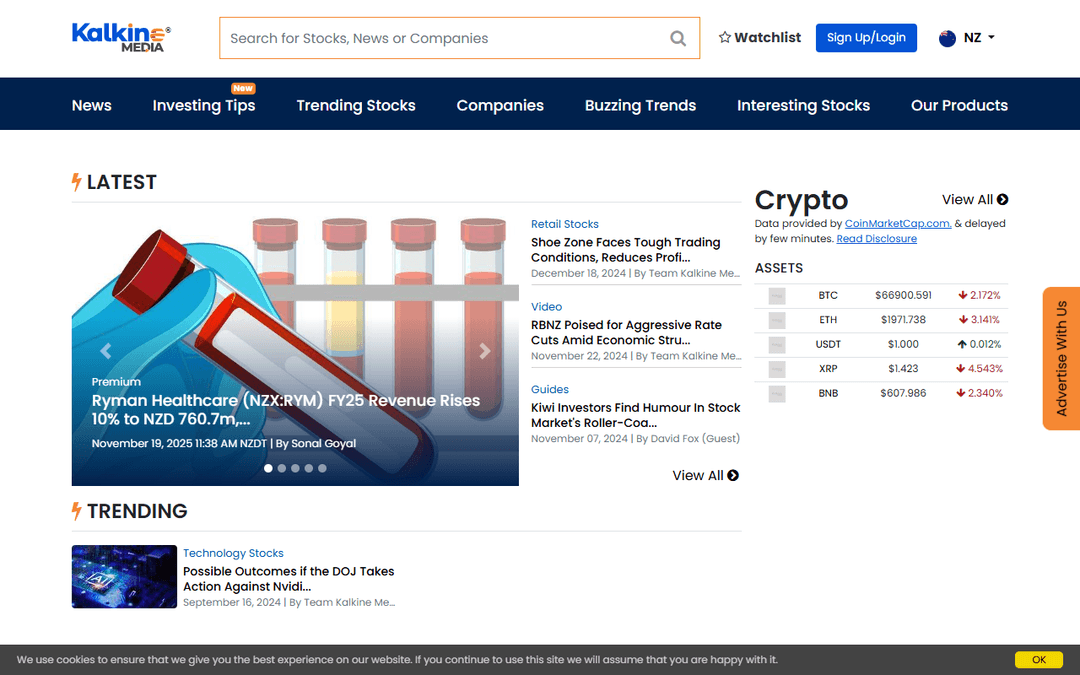Select the first carousel dot
The width and height of the screenshot is (1080, 675).
268,468
